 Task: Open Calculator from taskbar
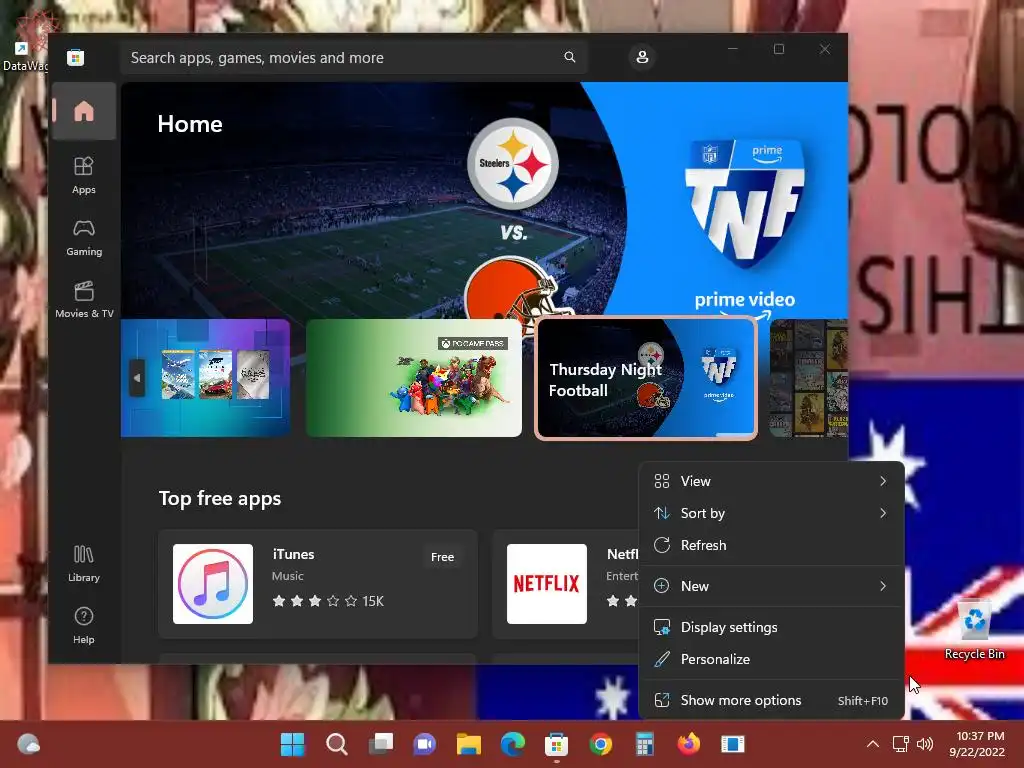coord(645,744)
